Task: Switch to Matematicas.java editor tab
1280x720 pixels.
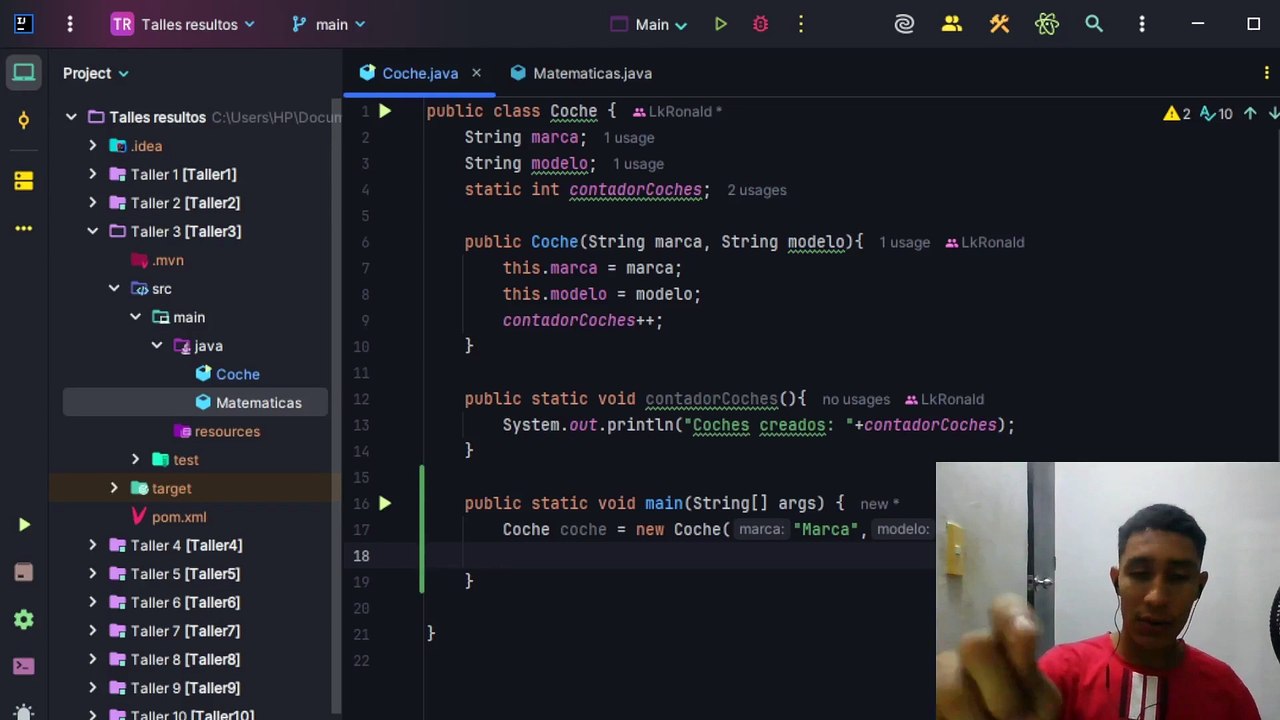Action: pos(581,73)
